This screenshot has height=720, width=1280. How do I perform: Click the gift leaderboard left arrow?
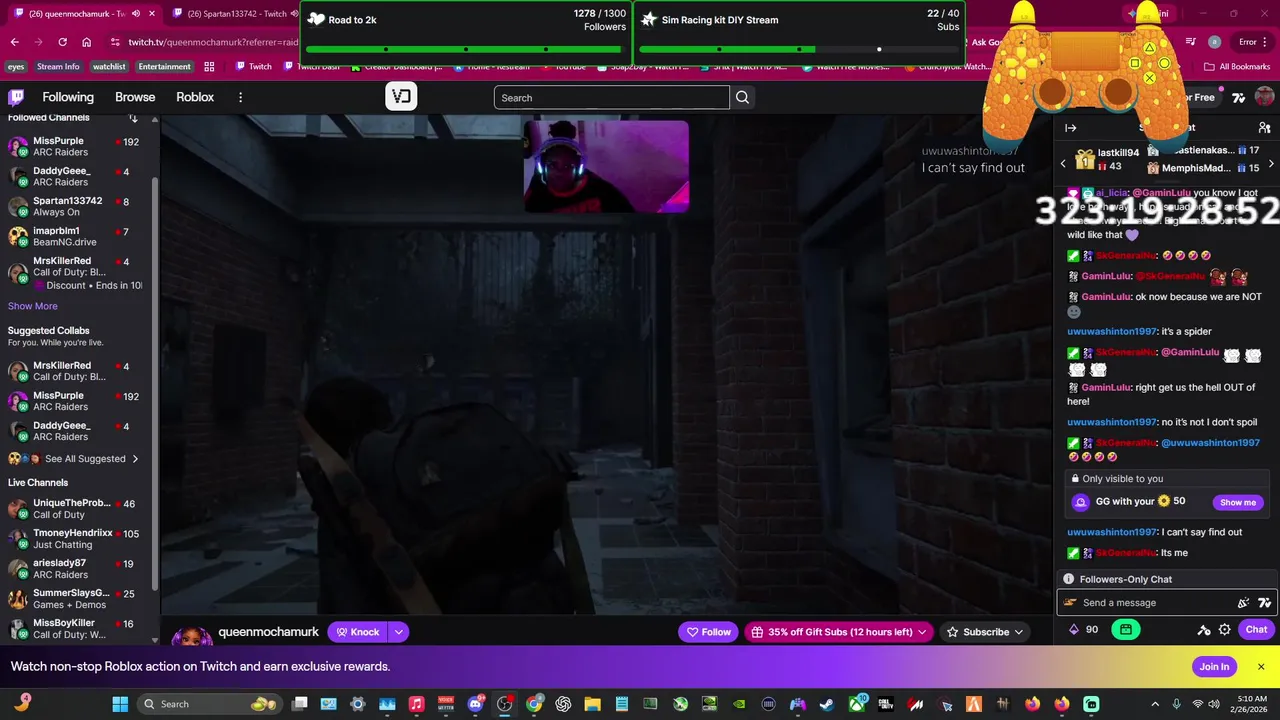click(1063, 163)
